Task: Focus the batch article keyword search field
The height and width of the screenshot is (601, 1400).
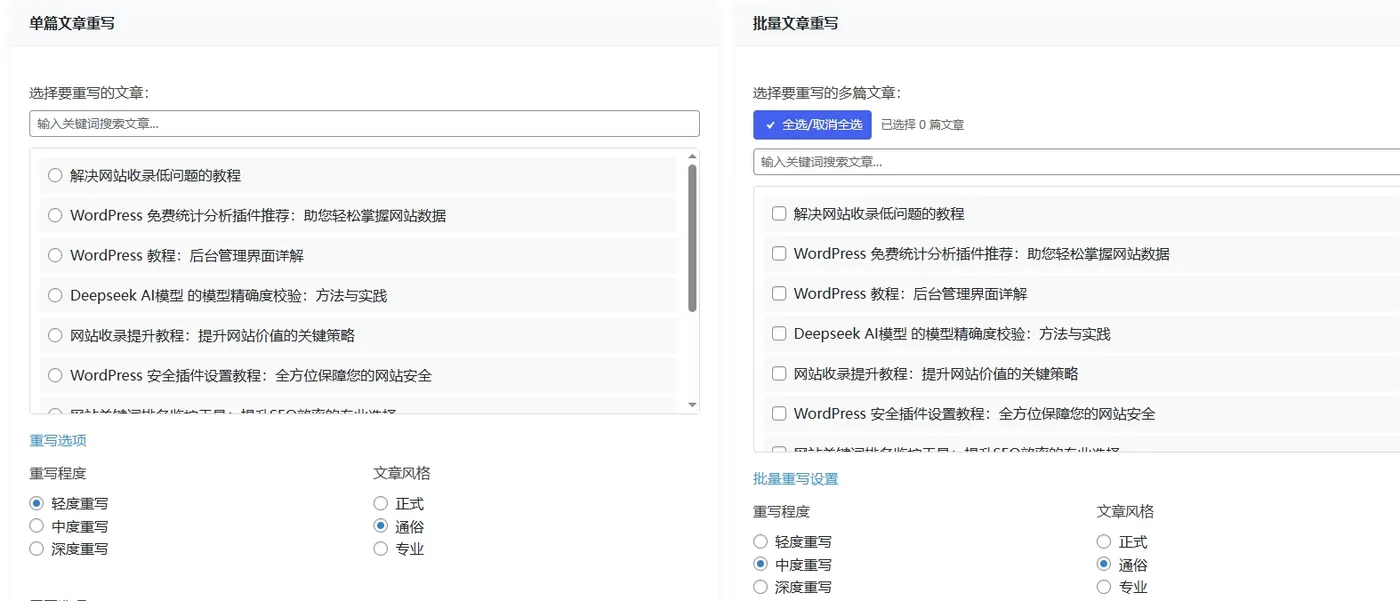Action: 1076,161
